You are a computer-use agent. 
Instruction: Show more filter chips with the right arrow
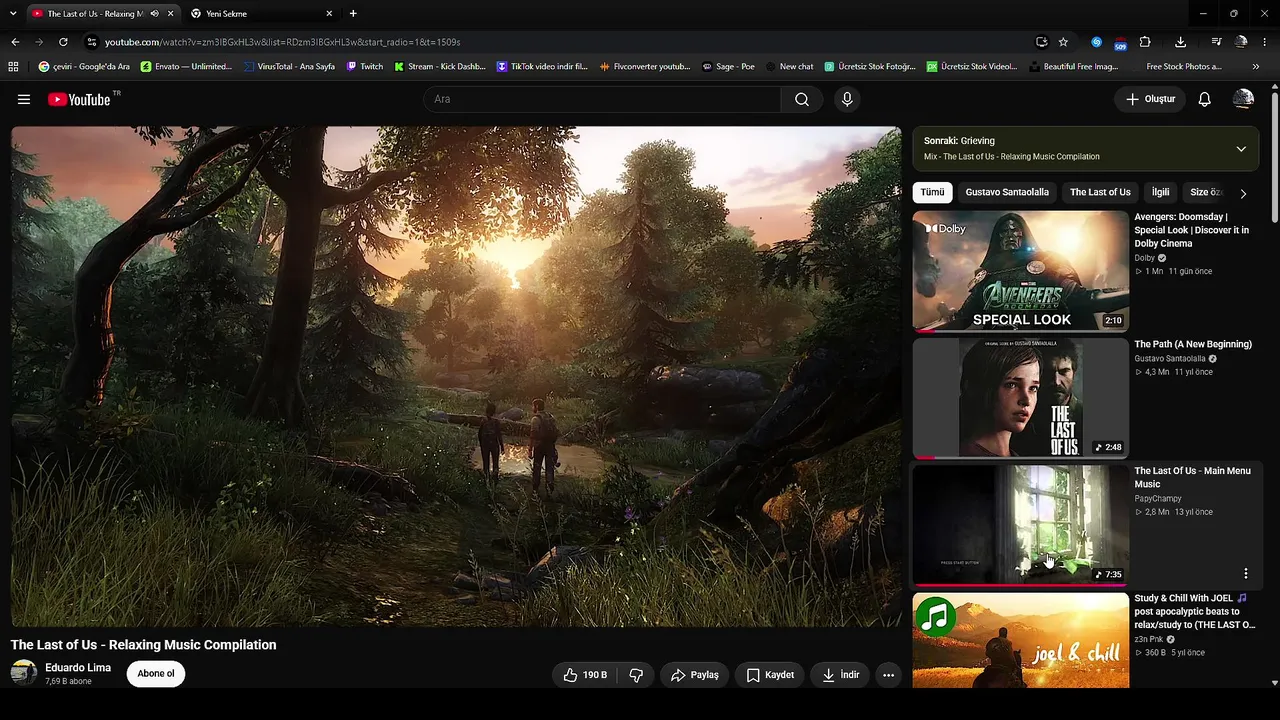coord(1243,193)
